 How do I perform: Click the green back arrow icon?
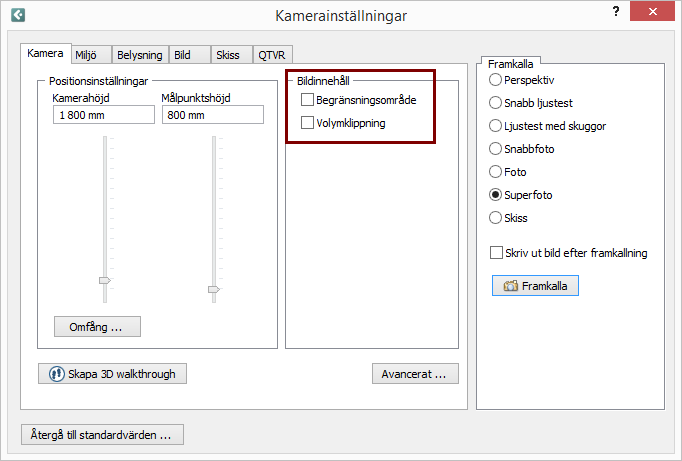[x=18, y=15]
